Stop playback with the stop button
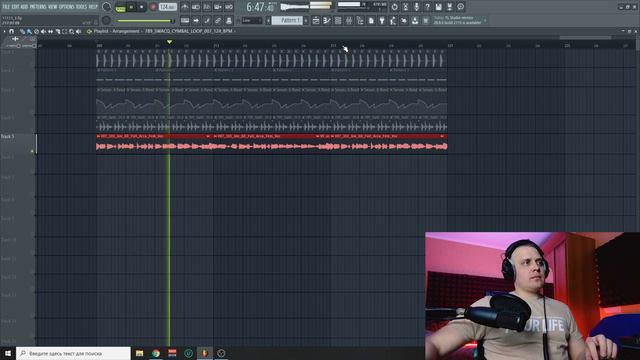This screenshot has width=640, height=360. (x=141, y=7)
